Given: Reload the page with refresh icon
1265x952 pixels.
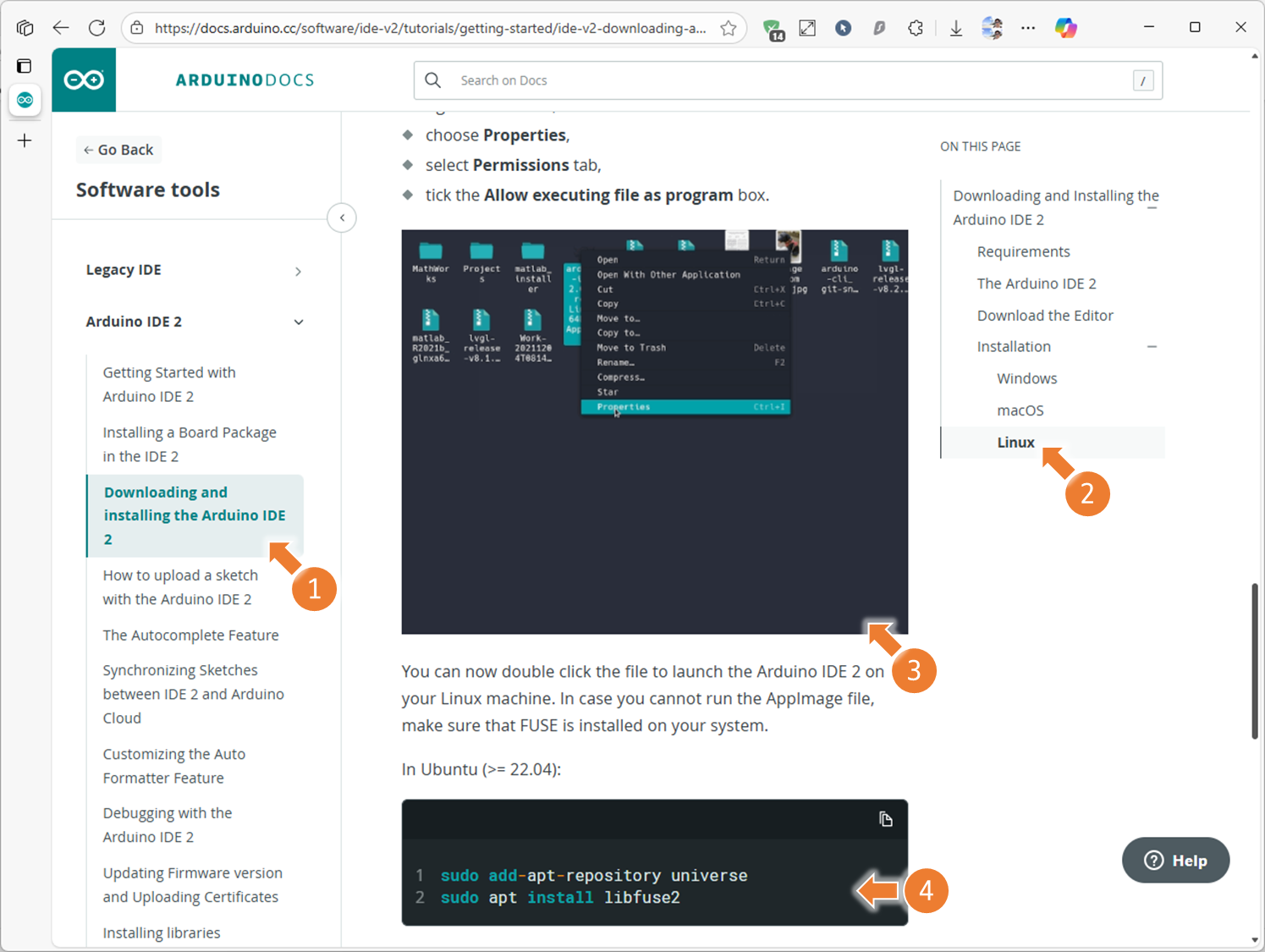Looking at the screenshot, I should pyautogui.click(x=97, y=28).
